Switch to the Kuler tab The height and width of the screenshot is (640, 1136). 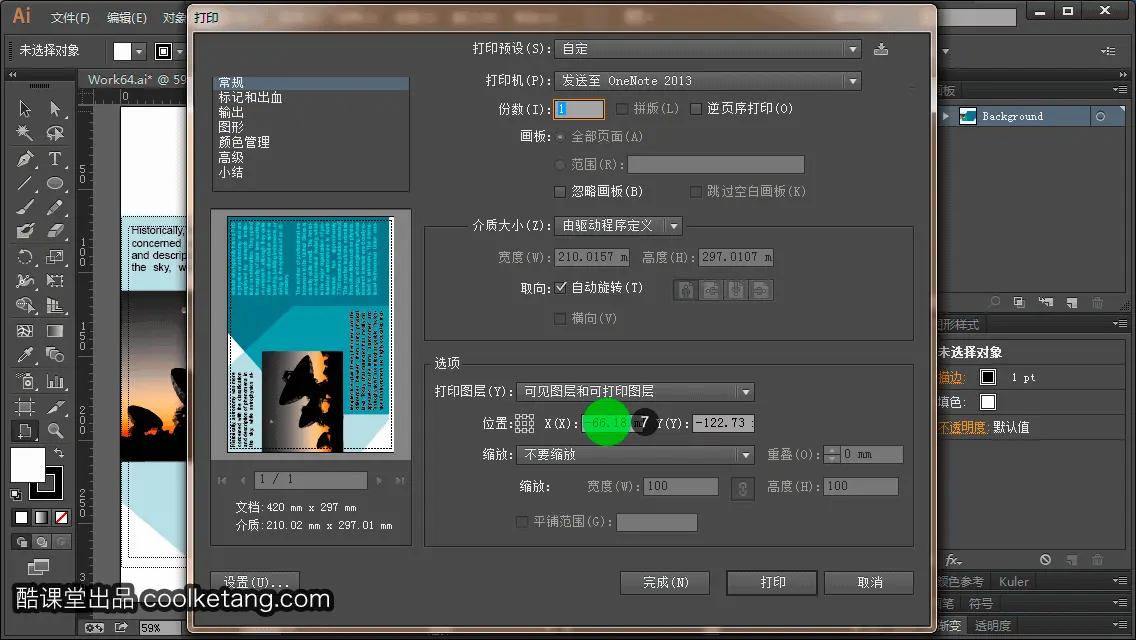tap(1014, 581)
